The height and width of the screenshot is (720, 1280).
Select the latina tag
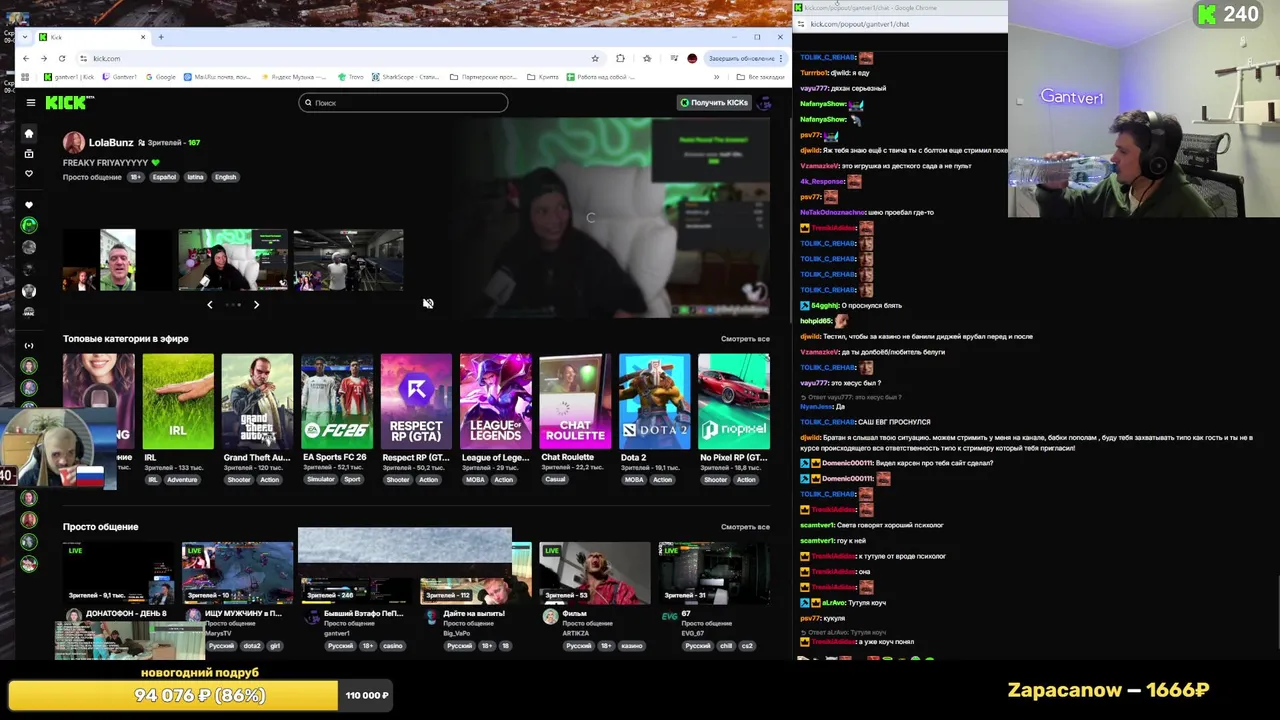point(195,177)
